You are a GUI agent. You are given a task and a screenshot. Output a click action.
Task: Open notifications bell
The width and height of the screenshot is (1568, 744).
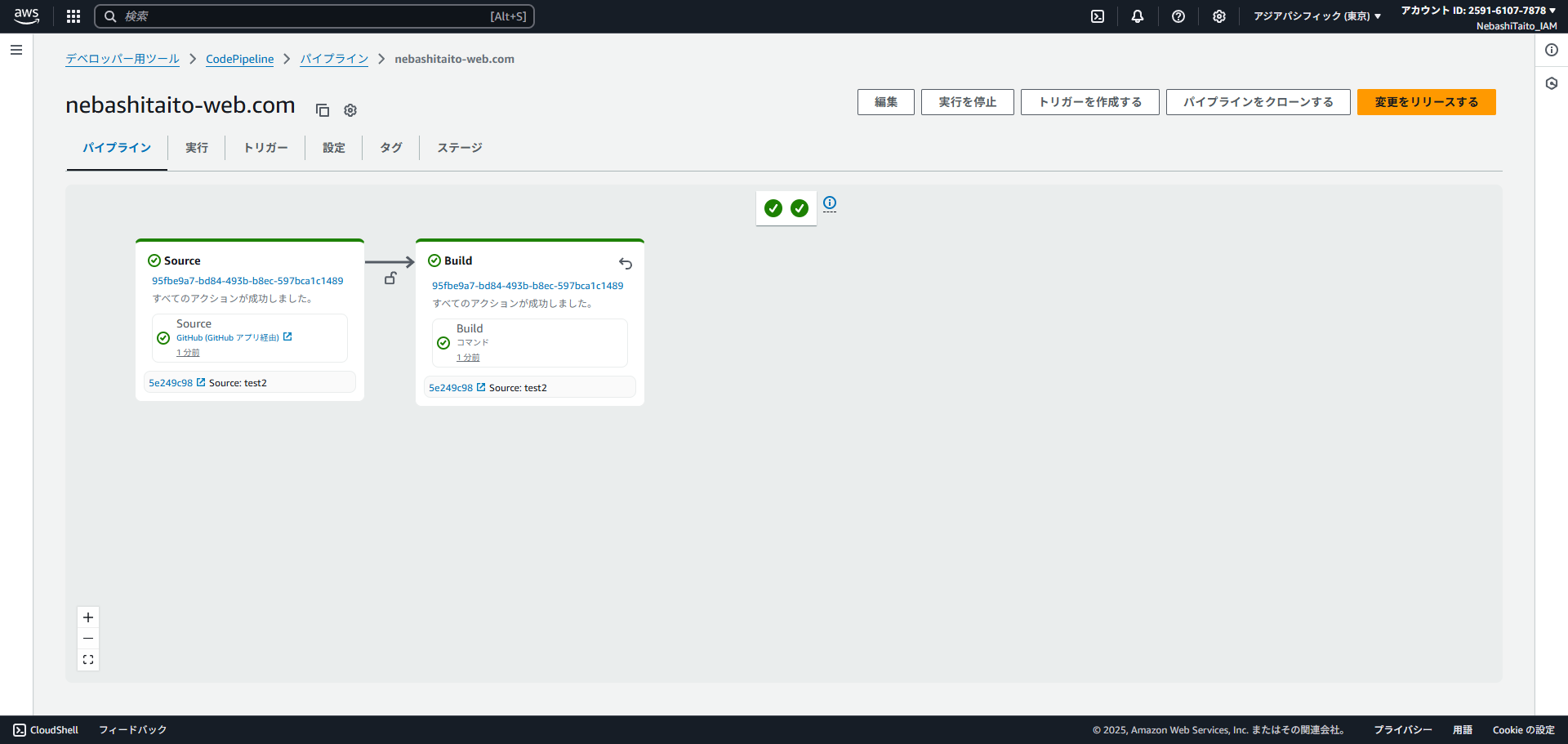[1138, 16]
